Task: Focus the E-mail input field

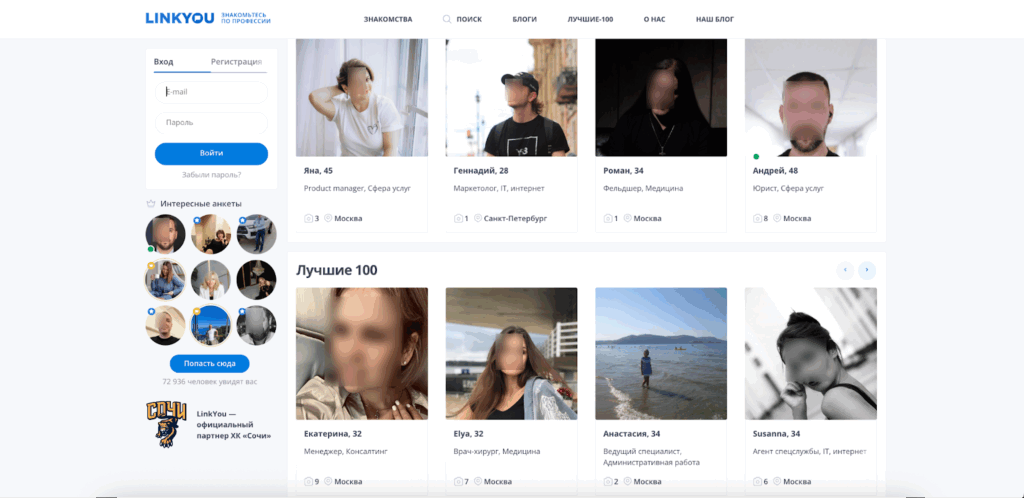Action: pyautogui.click(x=211, y=92)
